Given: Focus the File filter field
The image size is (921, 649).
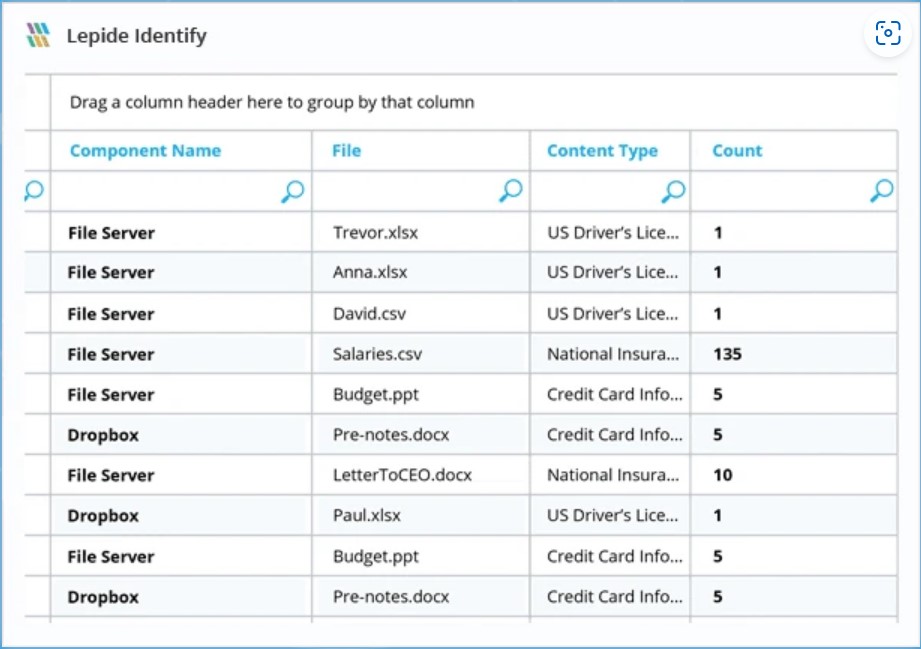Looking at the screenshot, I should pyautogui.click(x=421, y=191).
